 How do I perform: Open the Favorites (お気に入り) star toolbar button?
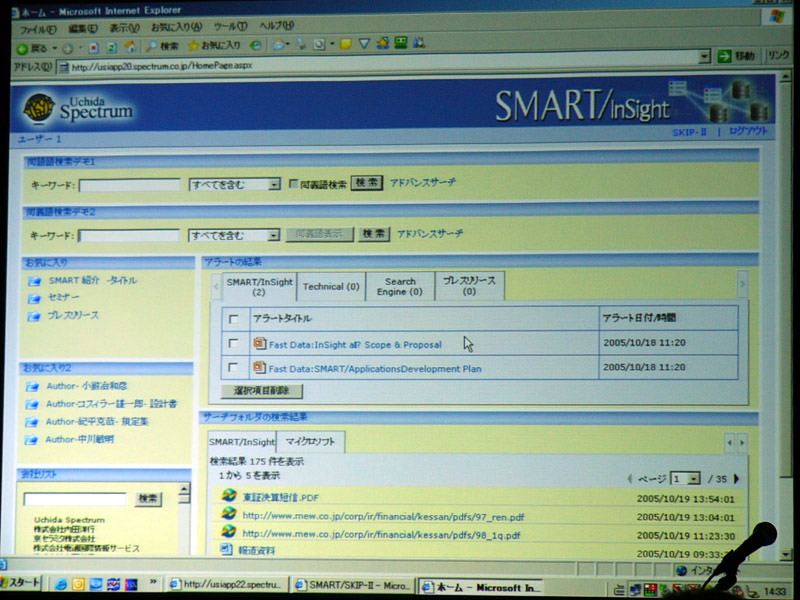click(x=214, y=45)
